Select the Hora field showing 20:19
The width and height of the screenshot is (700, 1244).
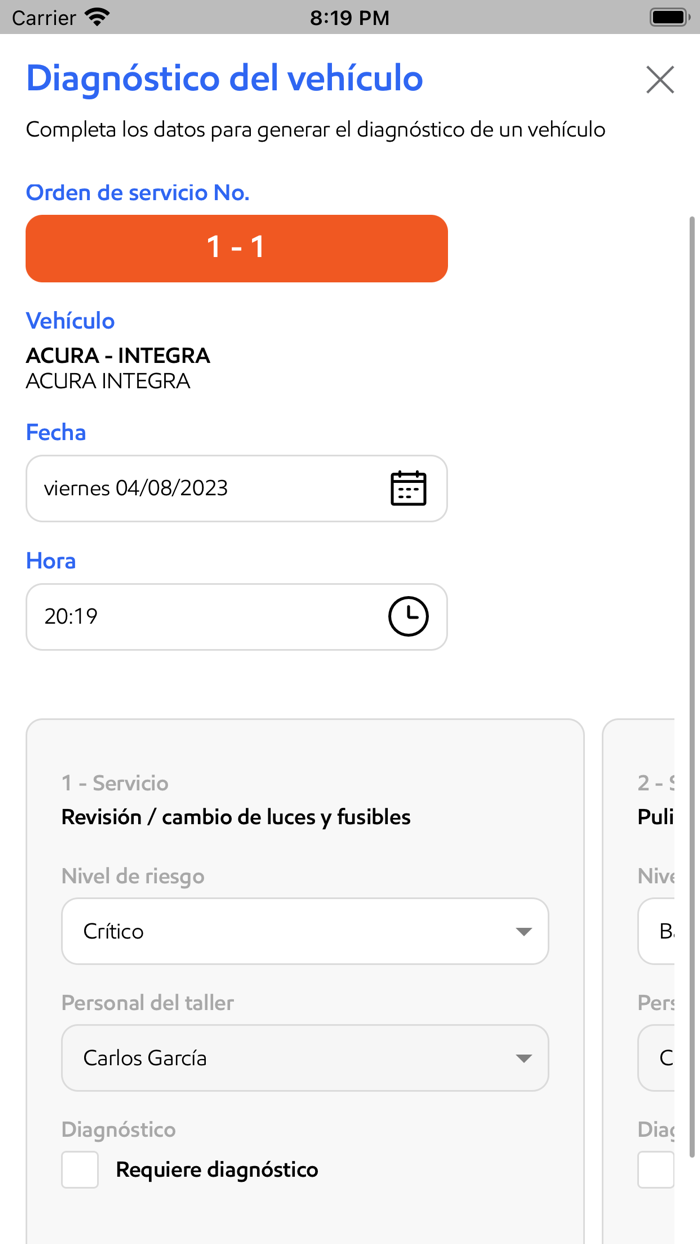click(x=200, y=617)
